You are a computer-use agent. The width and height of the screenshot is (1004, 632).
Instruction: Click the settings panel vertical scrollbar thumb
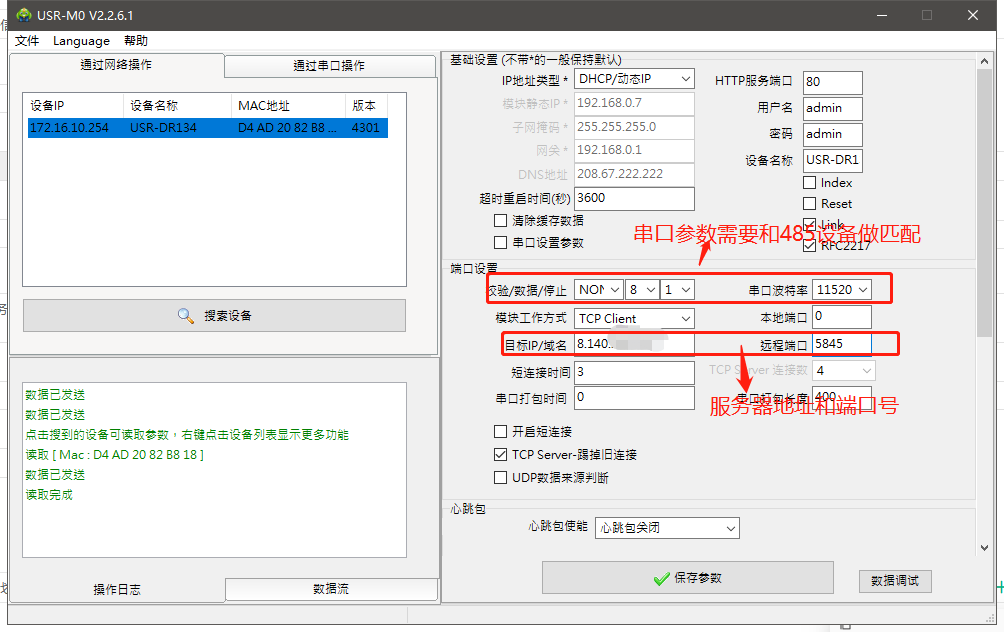pos(984,202)
